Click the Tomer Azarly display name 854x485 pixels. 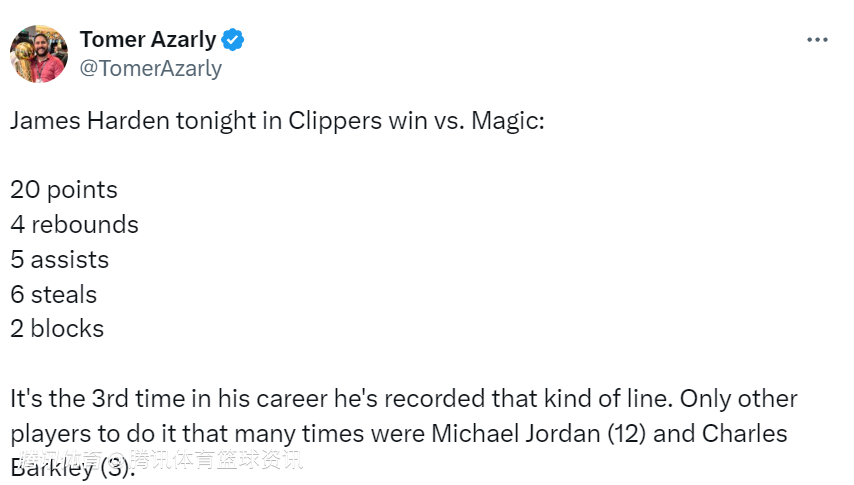tap(148, 39)
